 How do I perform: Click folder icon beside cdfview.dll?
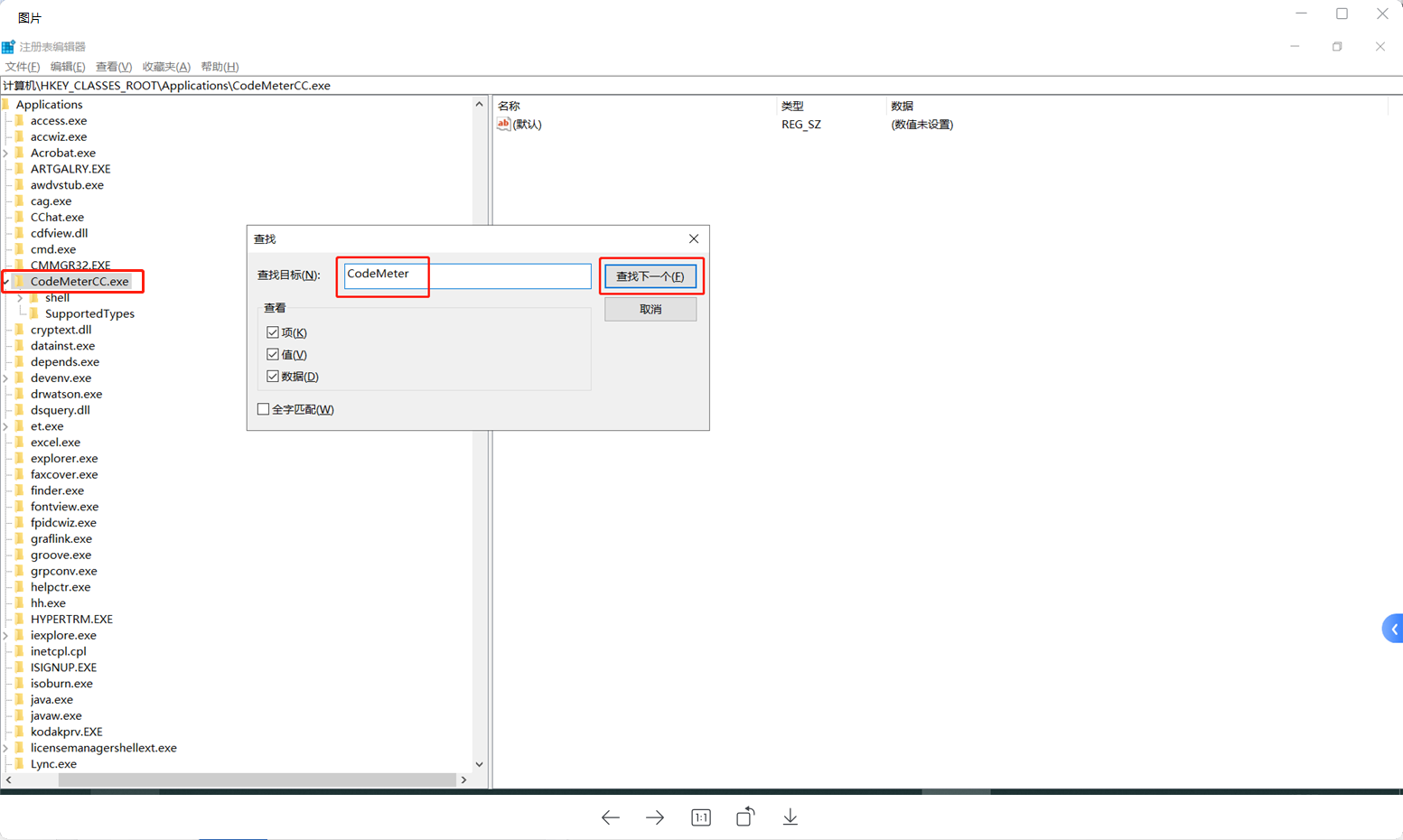(x=20, y=233)
